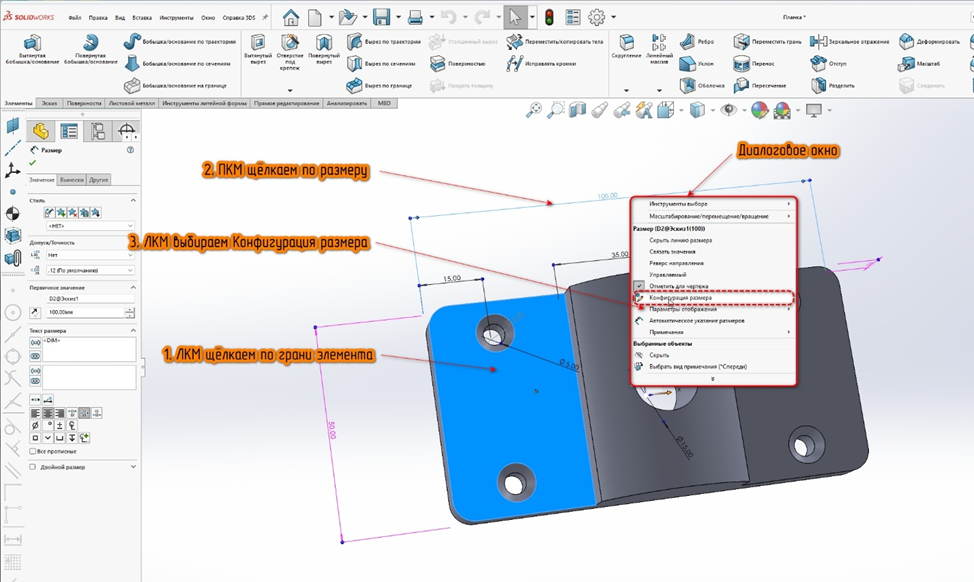Viewport: 974px width, 582px height.
Task: Open tolerance type dropdown showing Нет
Action: [90, 255]
